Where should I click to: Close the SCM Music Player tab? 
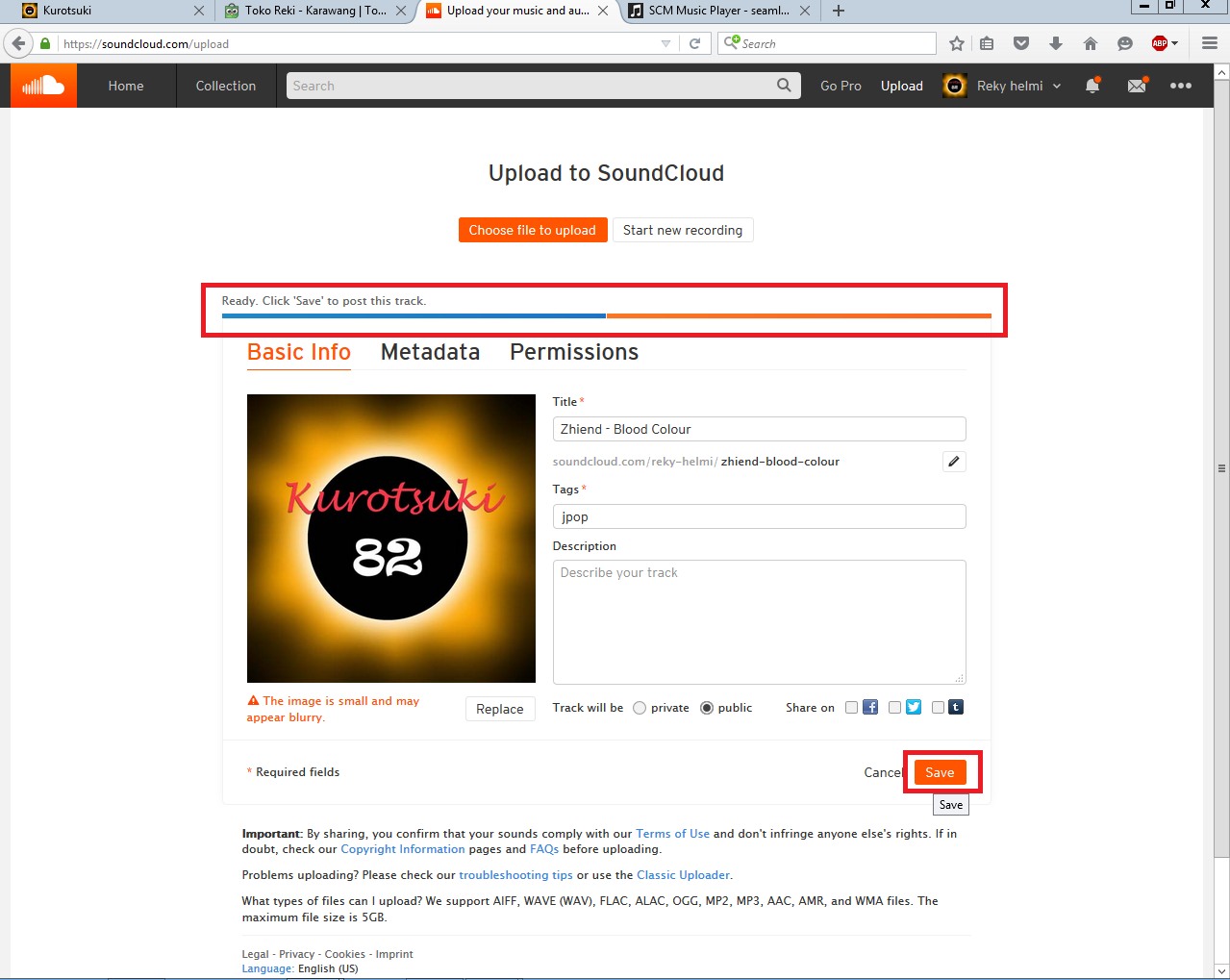(805, 11)
